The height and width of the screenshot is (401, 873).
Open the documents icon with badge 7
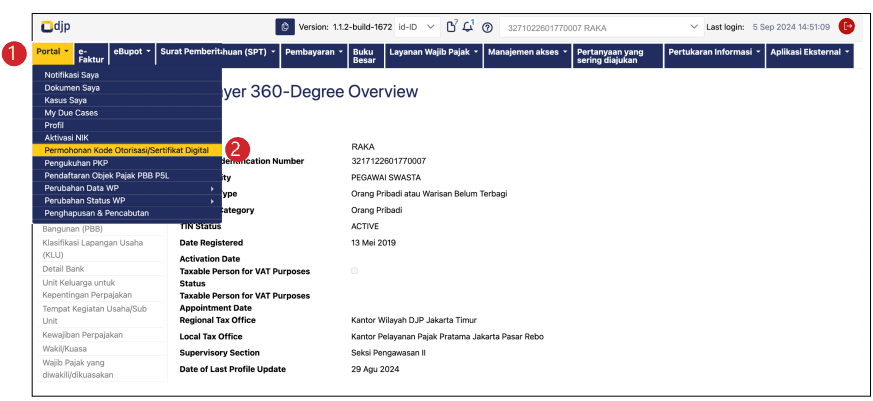(x=452, y=26)
